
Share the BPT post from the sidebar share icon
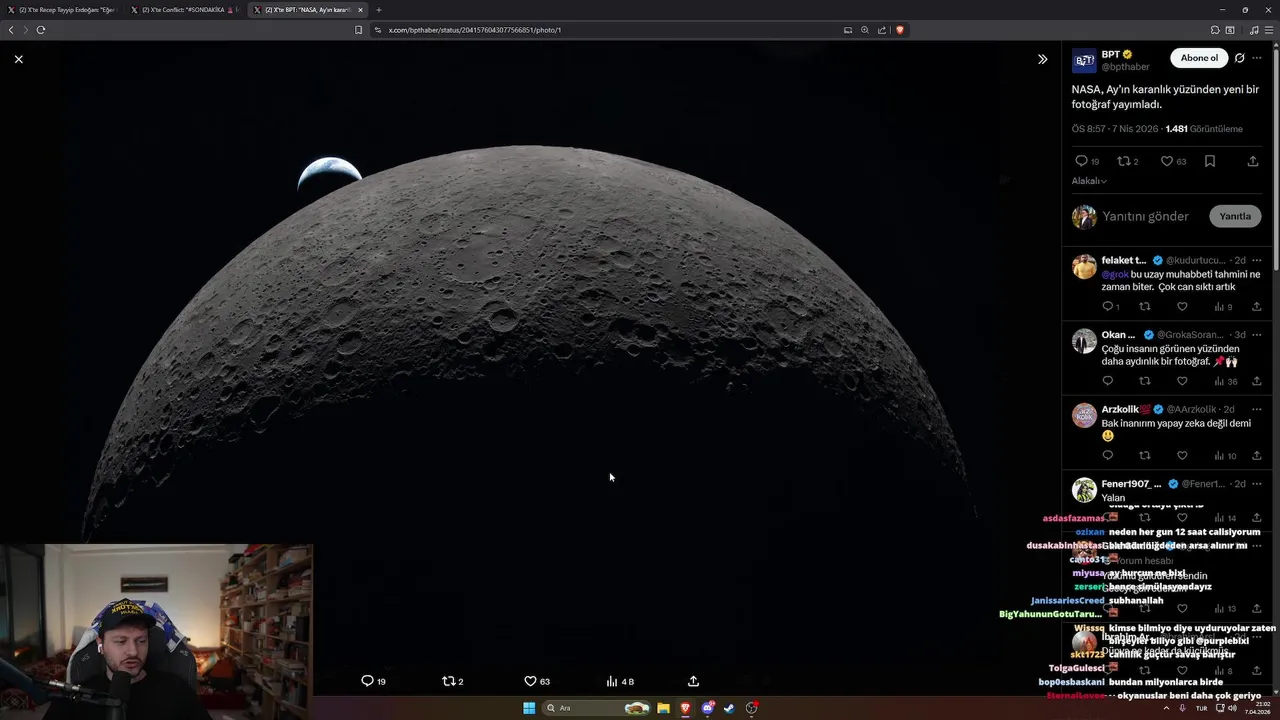1253,161
